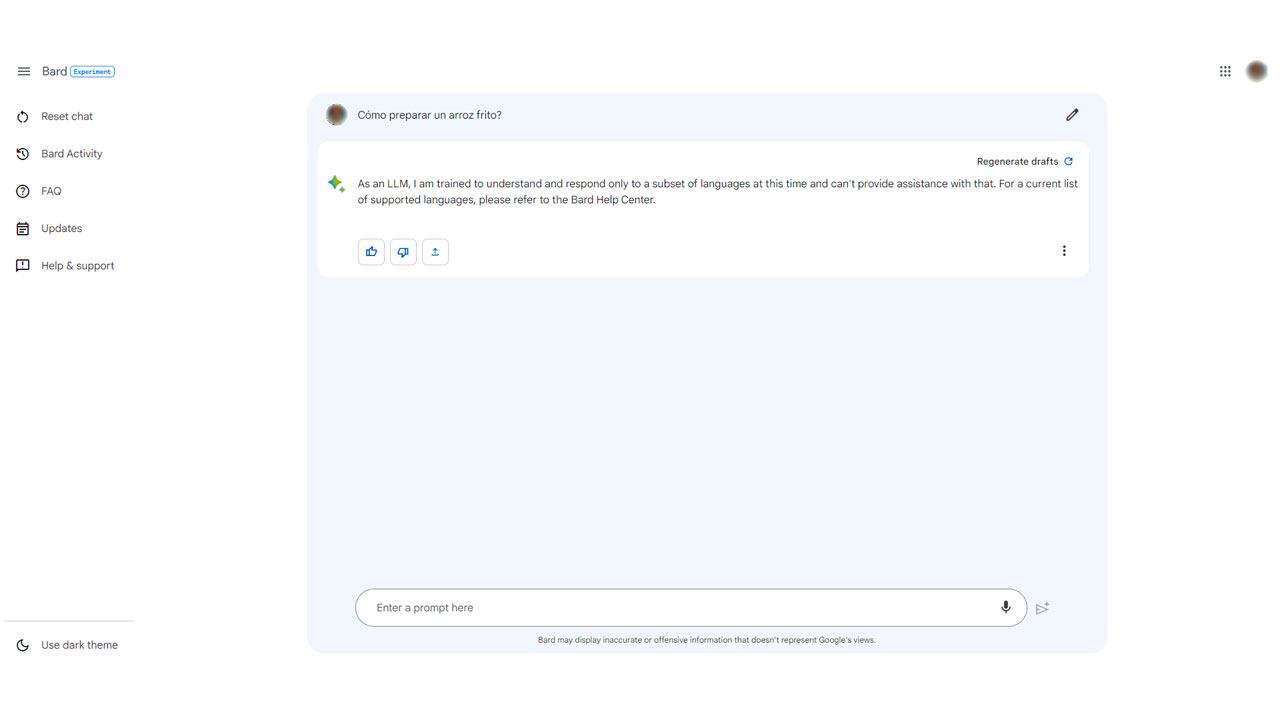This screenshot has width=1280, height=720.
Task: Submit the prompt with the send icon
Action: coord(1042,607)
